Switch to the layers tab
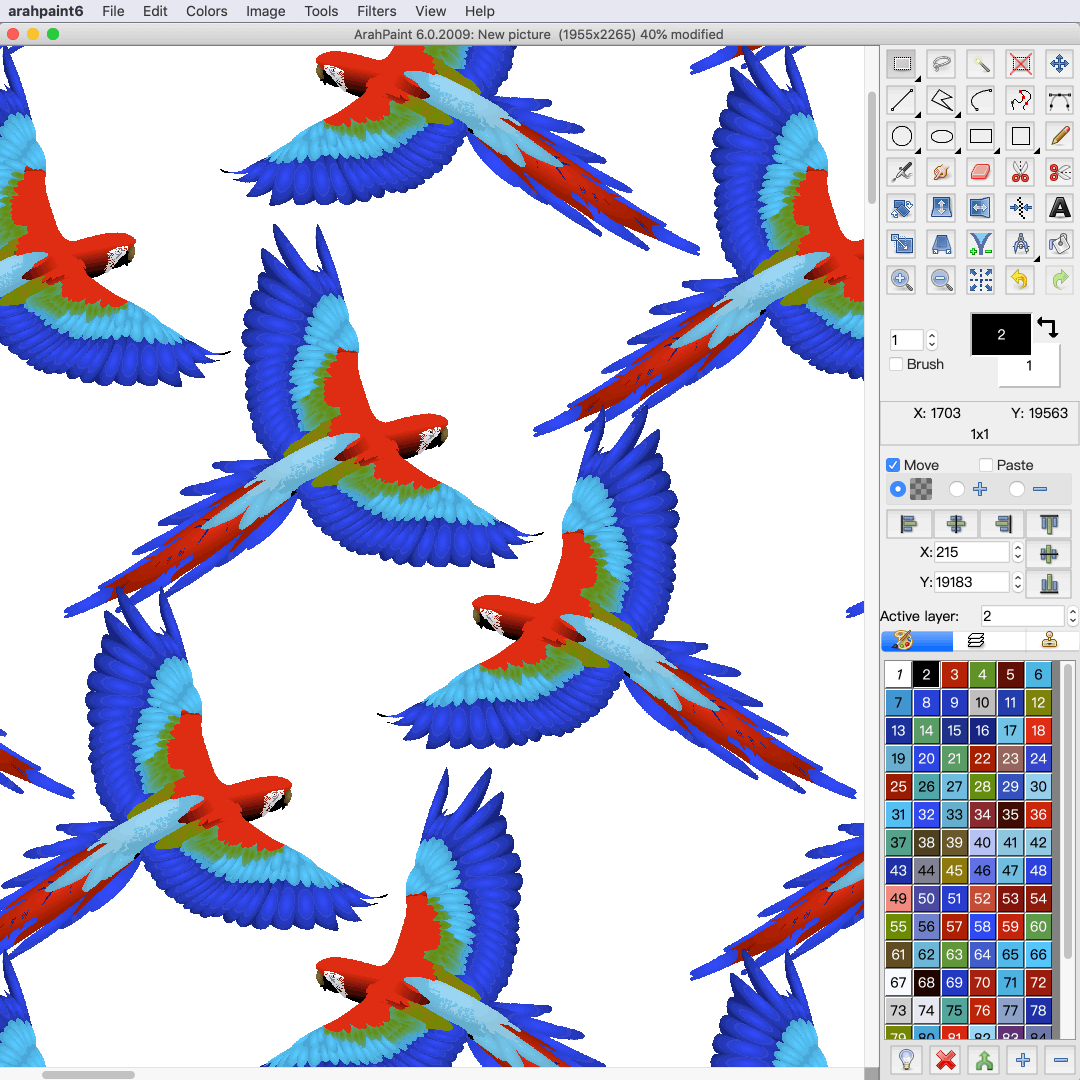Screen dimensions: 1080x1080 click(976, 641)
